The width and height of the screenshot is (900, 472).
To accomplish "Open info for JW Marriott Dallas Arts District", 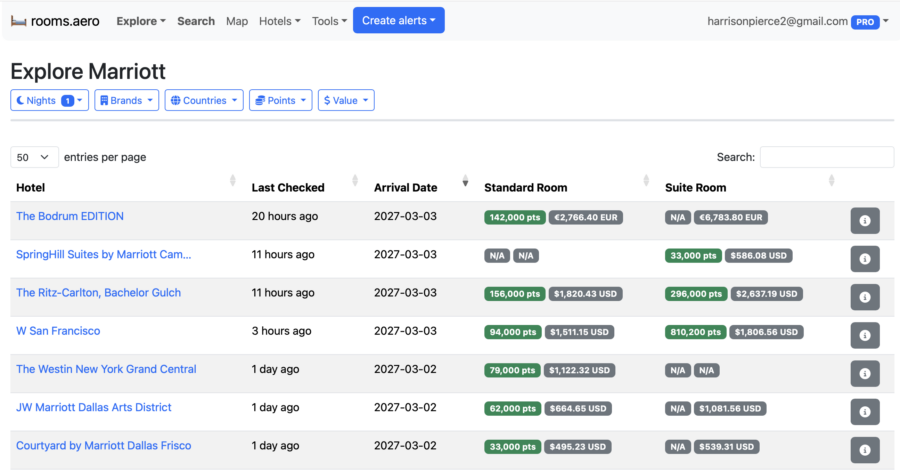I will (x=865, y=412).
